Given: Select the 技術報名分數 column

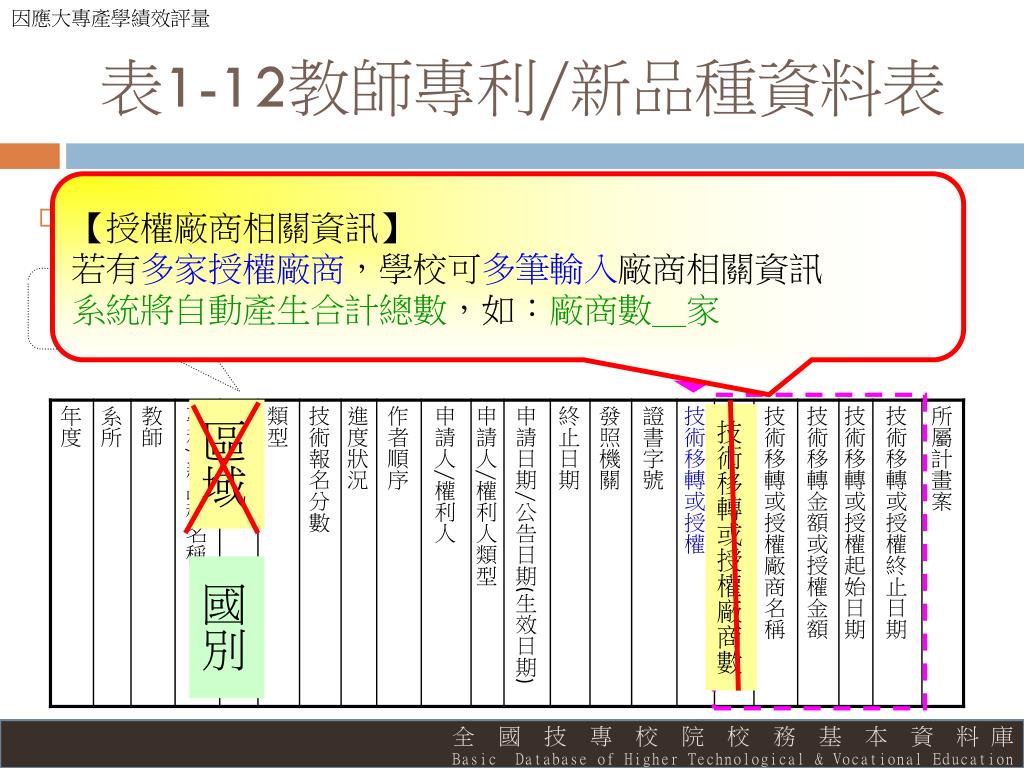Looking at the screenshot, I should point(319,469).
